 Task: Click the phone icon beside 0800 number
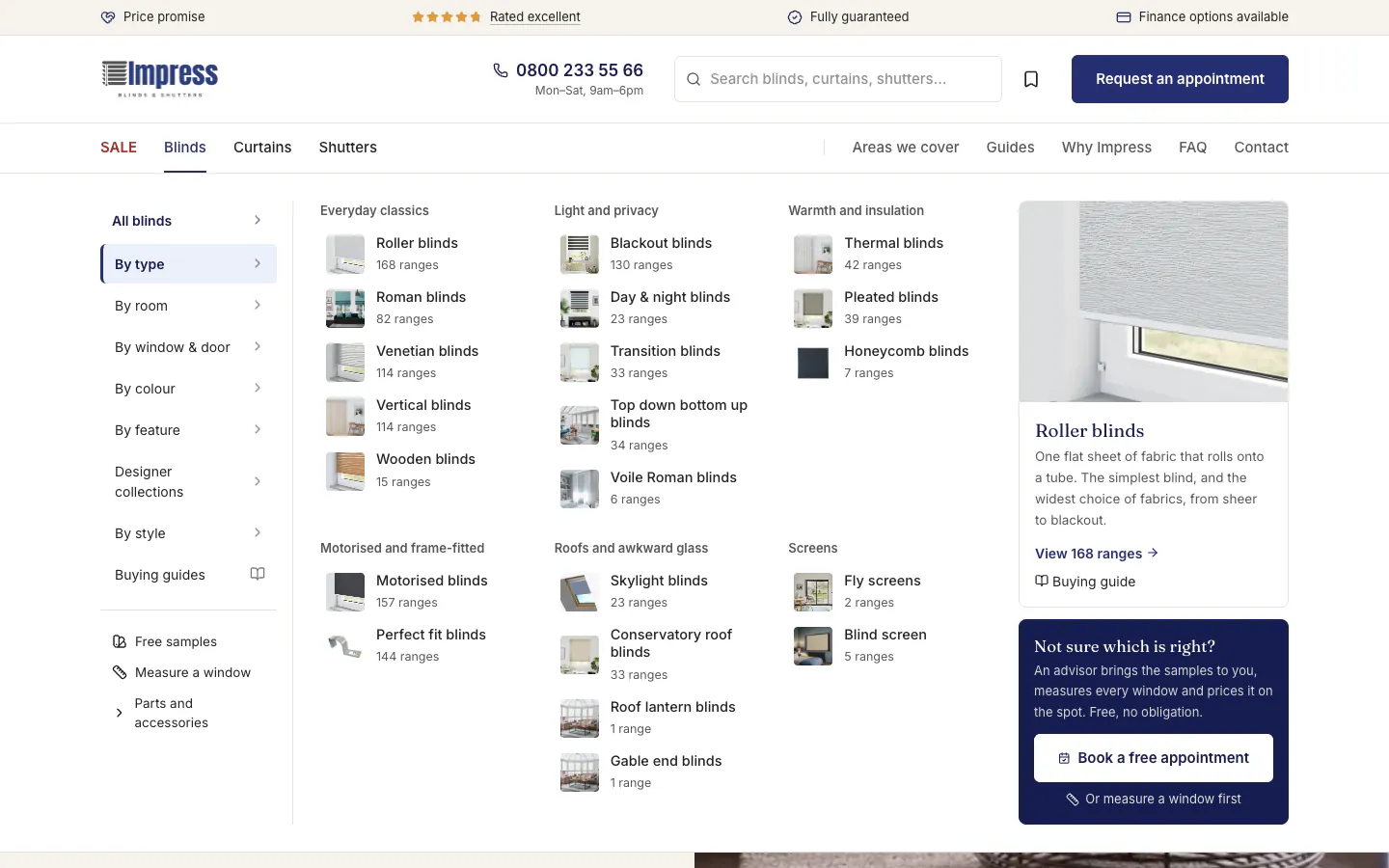click(x=501, y=70)
